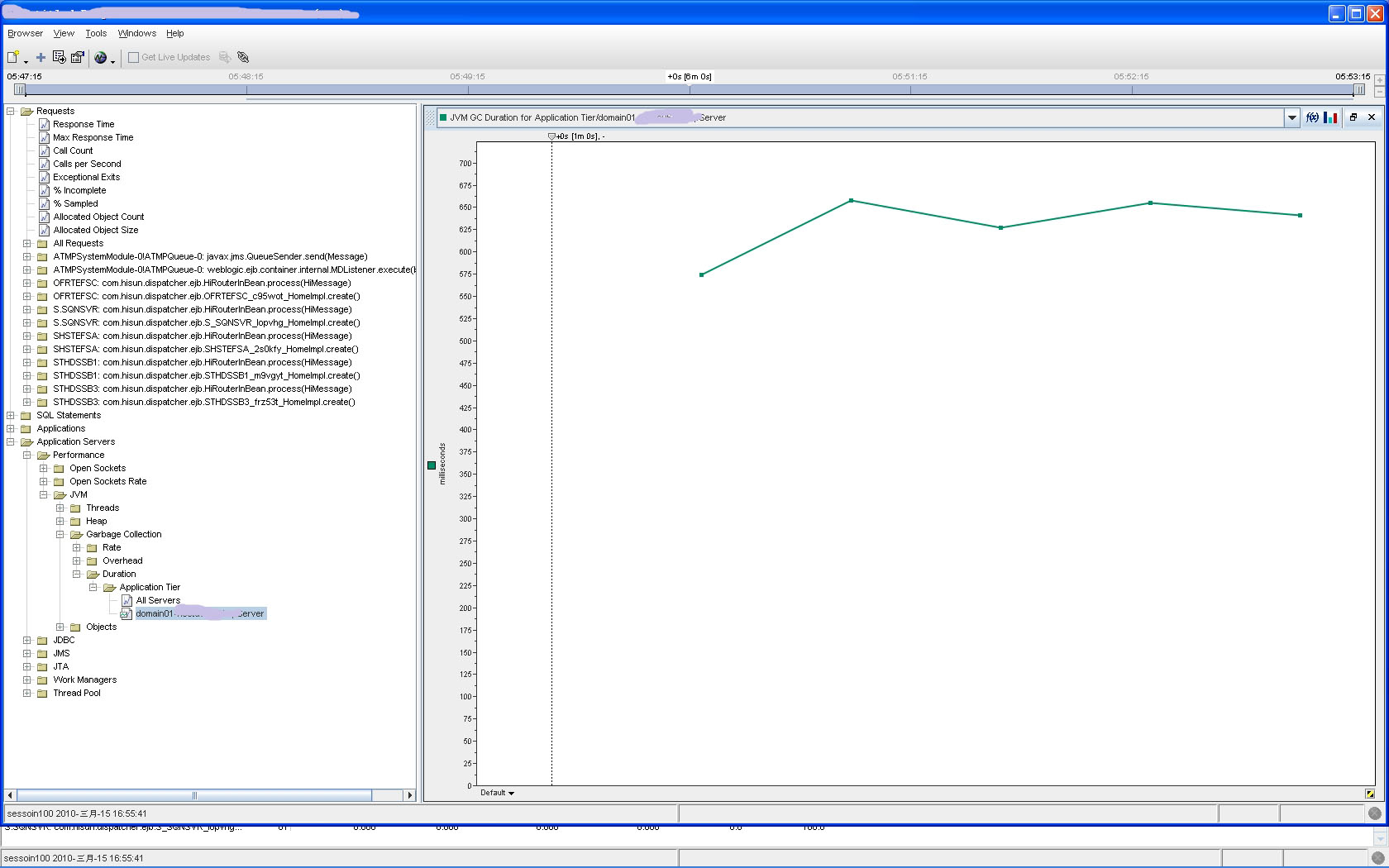Screen dimensions: 1389x868
Task: Expand the Applications node
Action: click(10, 428)
